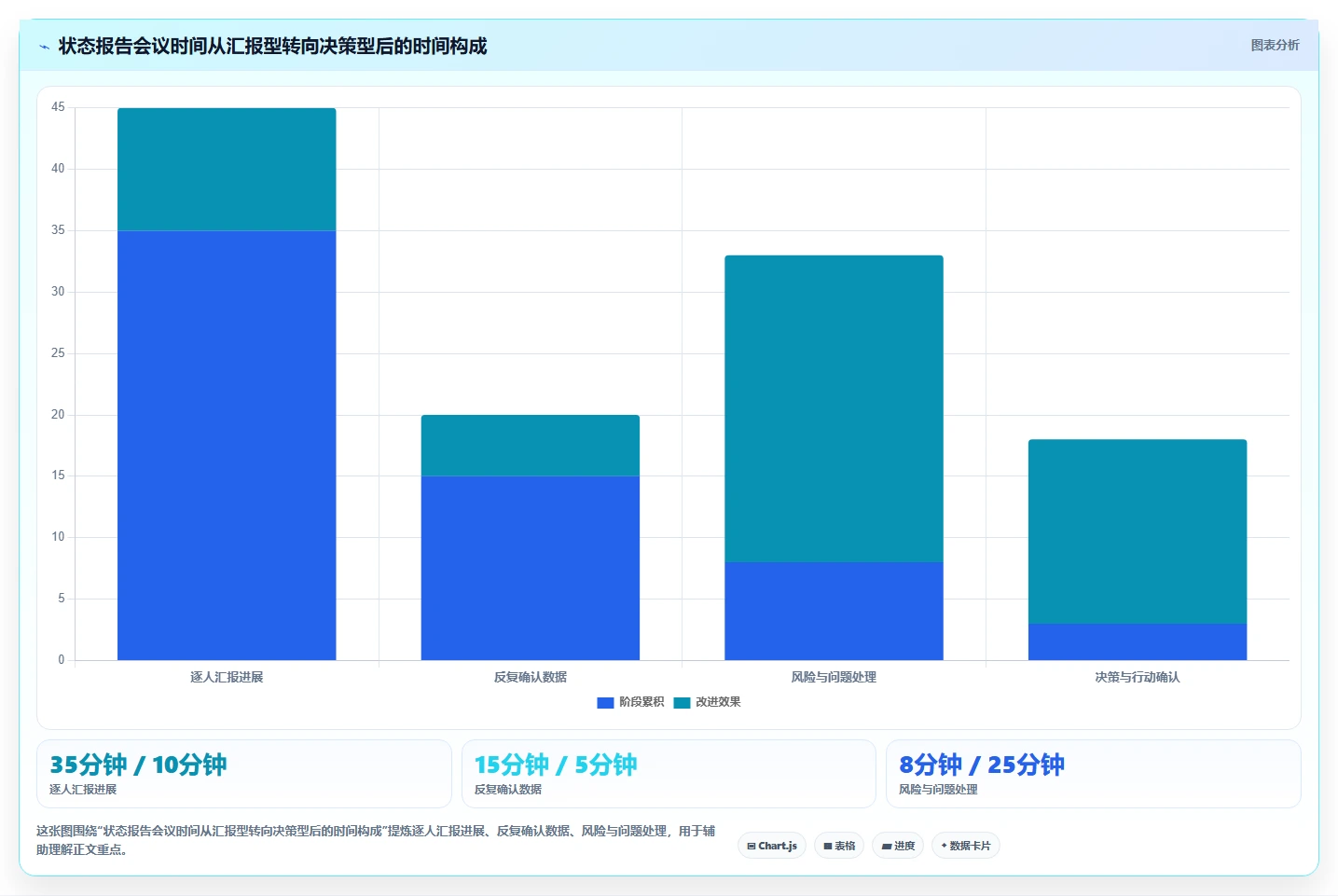Click the lightning icon beside the chart title
1338x896 pixels.
[44, 47]
